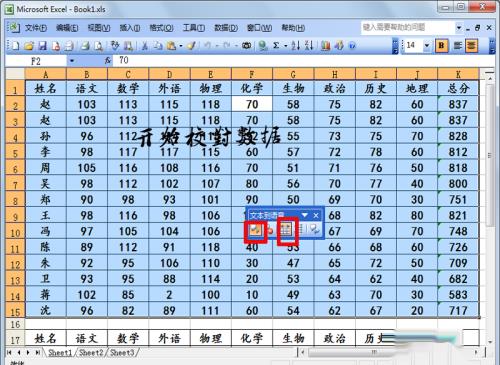Sort descending with the Z-A icon
The image size is (500, 365).
coord(309,45)
